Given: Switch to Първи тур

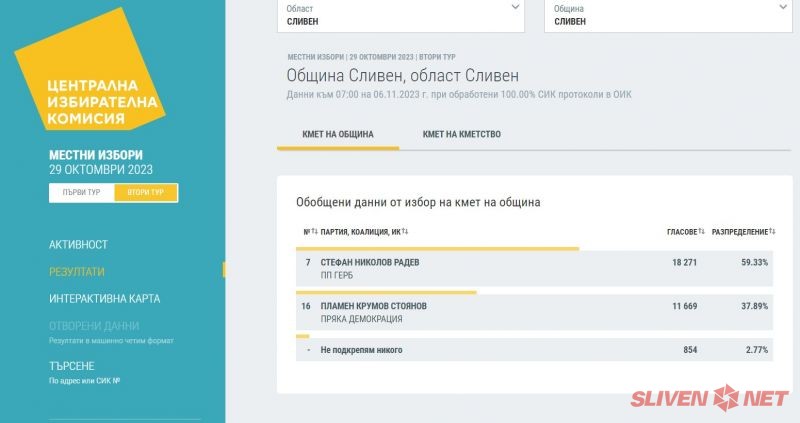Looking at the screenshot, I should point(81,192).
